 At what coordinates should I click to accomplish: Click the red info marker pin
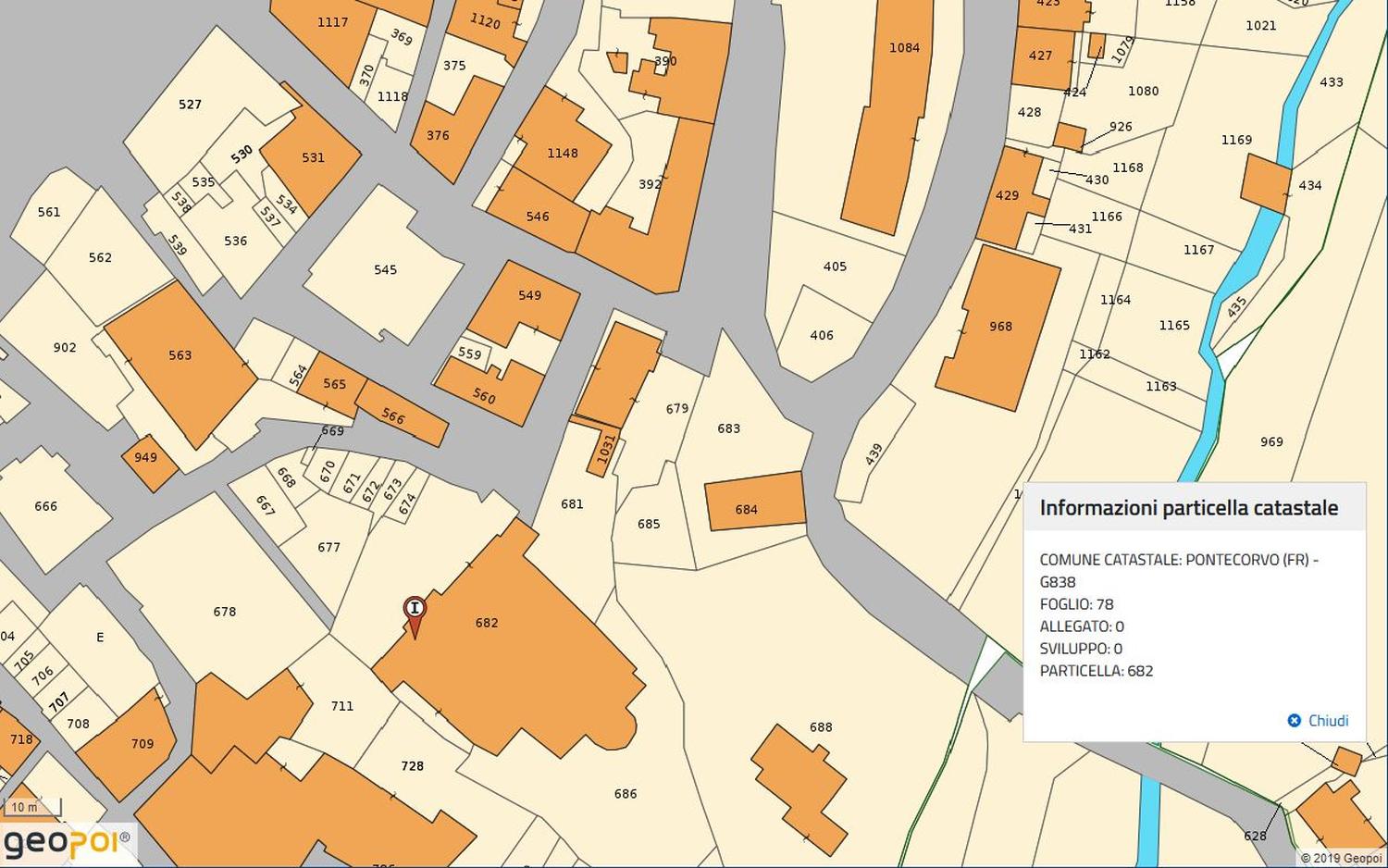click(x=415, y=610)
